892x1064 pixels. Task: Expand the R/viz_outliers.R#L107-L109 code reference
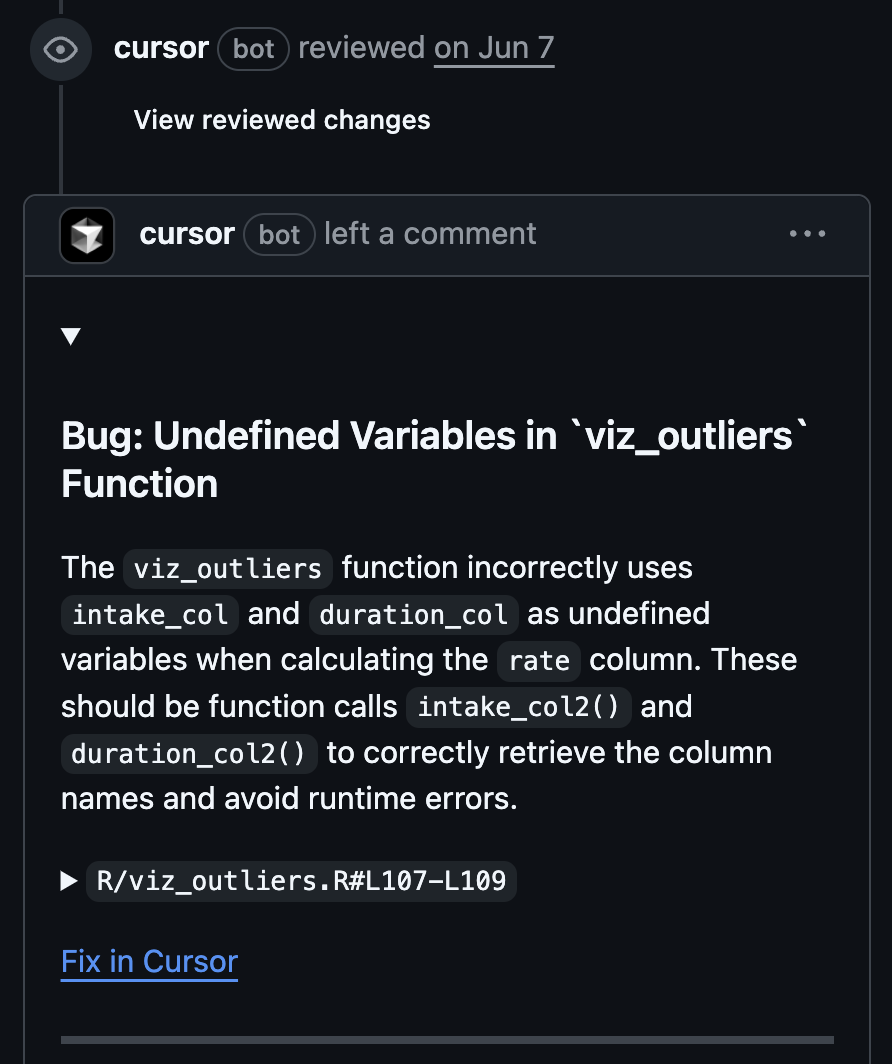click(x=301, y=881)
